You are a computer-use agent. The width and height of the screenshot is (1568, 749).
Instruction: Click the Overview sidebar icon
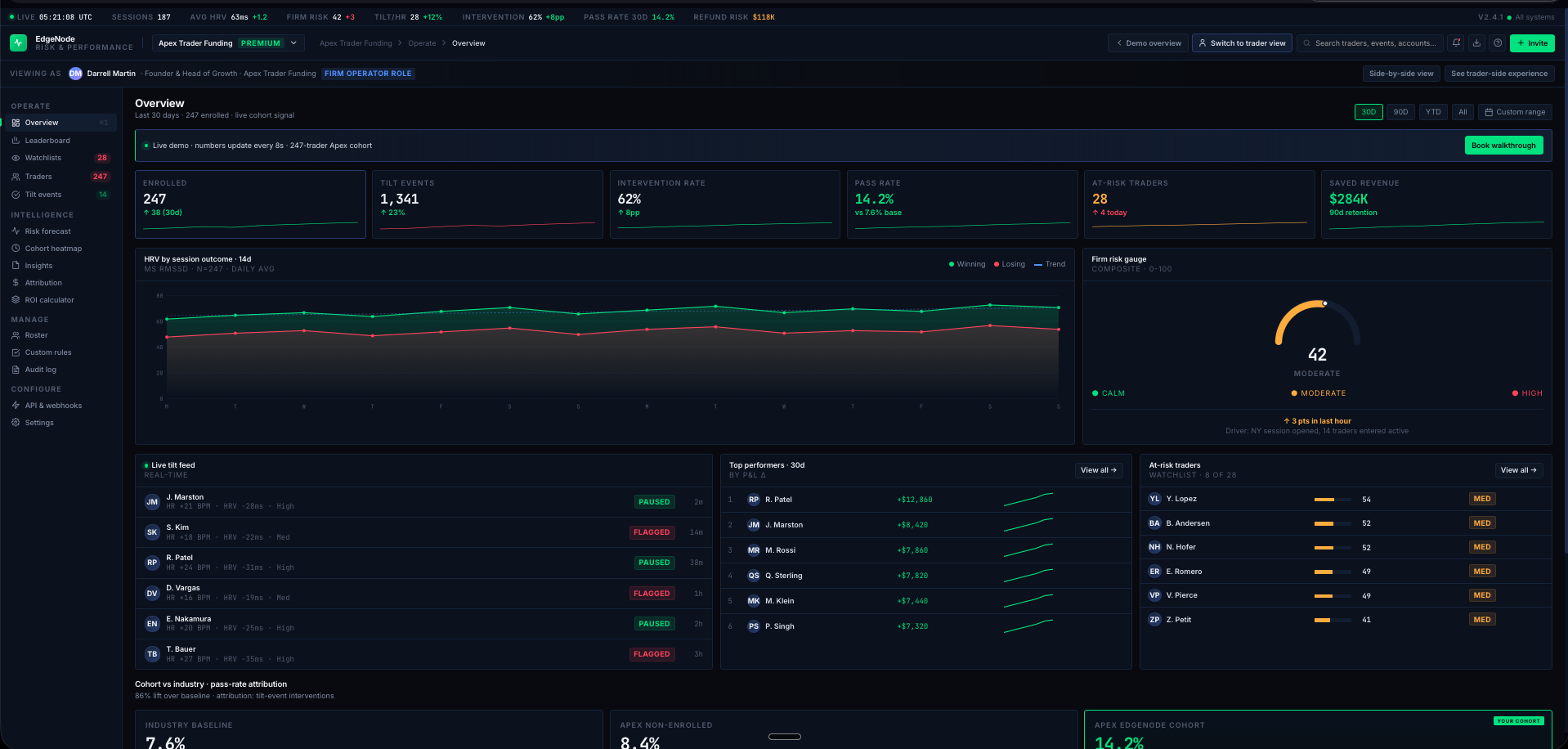16,123
